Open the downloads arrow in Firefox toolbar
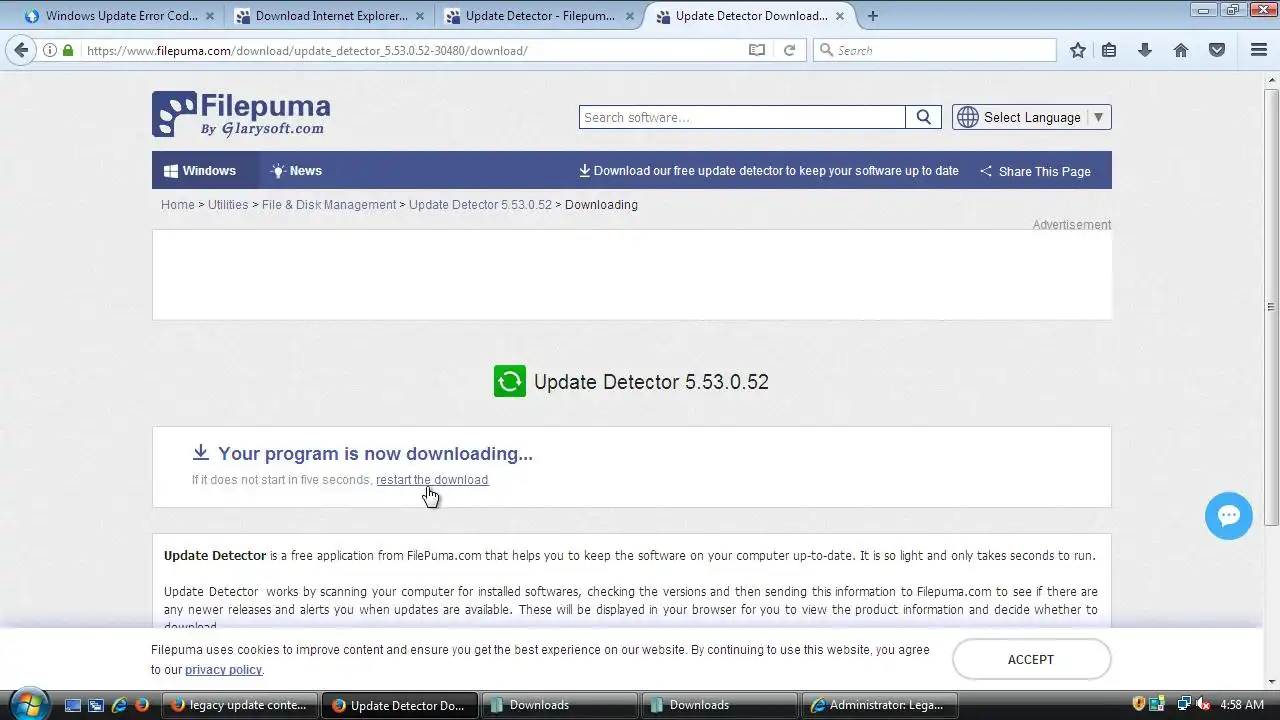 pyautogui.click(x=1145, y=50)
